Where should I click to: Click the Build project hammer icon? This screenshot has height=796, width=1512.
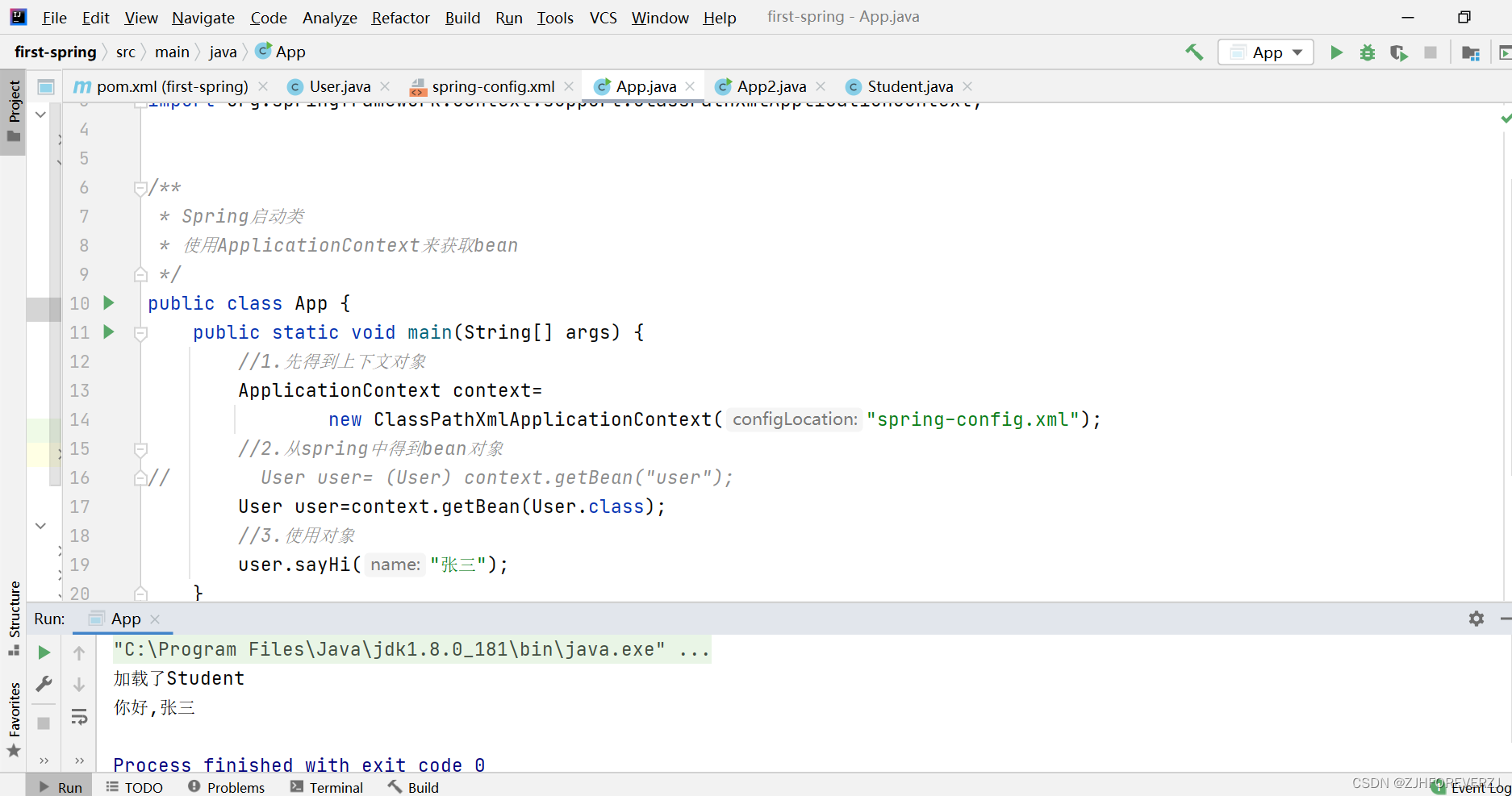[x=1193, y=52]
